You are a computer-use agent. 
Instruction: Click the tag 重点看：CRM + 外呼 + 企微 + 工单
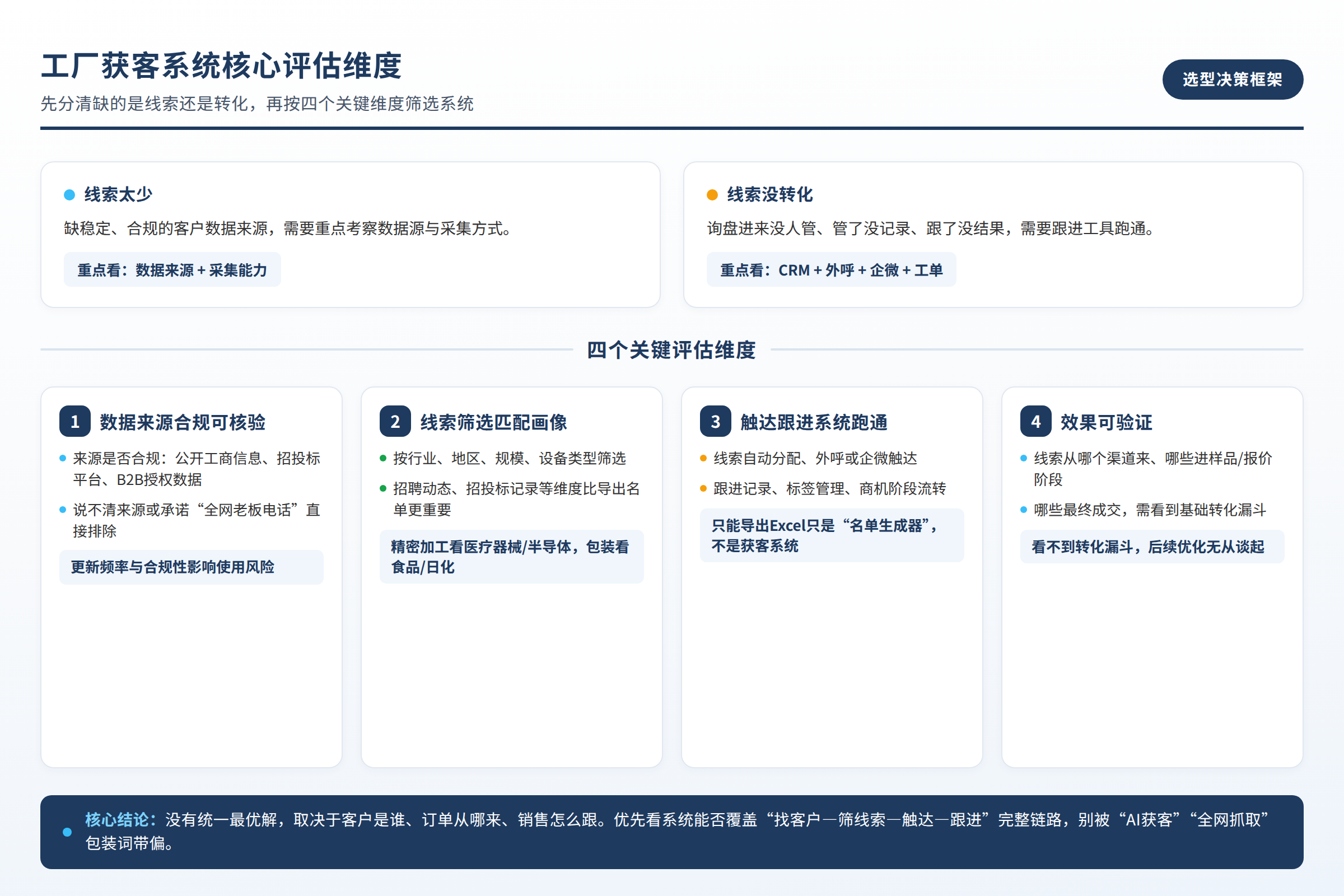831,270
